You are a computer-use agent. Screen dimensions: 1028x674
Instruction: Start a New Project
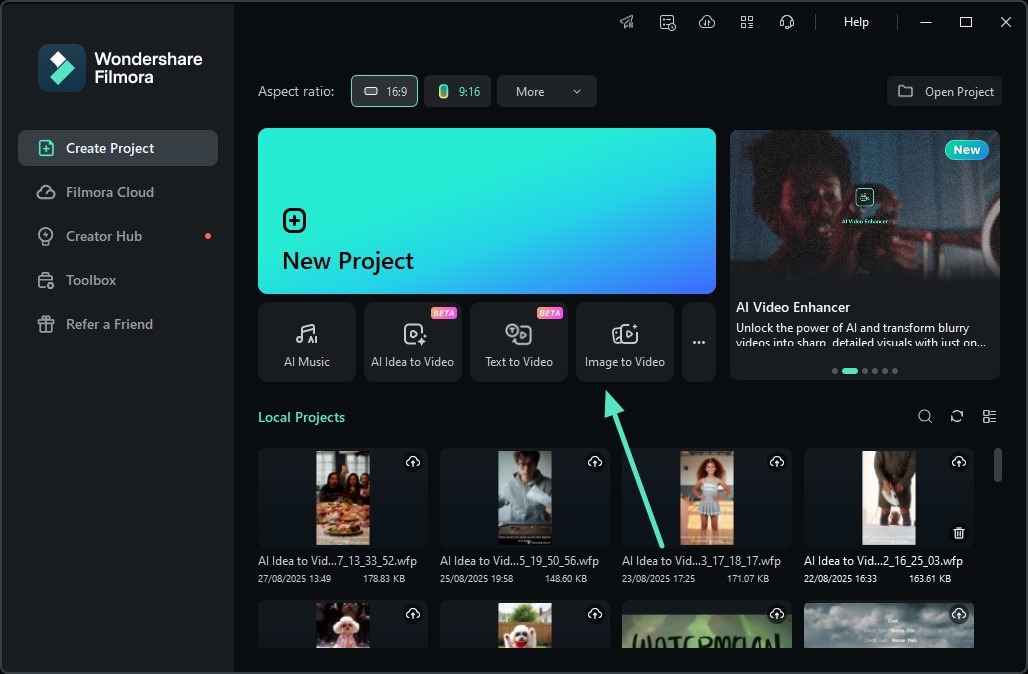pyautogui.click(x=486, y=211)
